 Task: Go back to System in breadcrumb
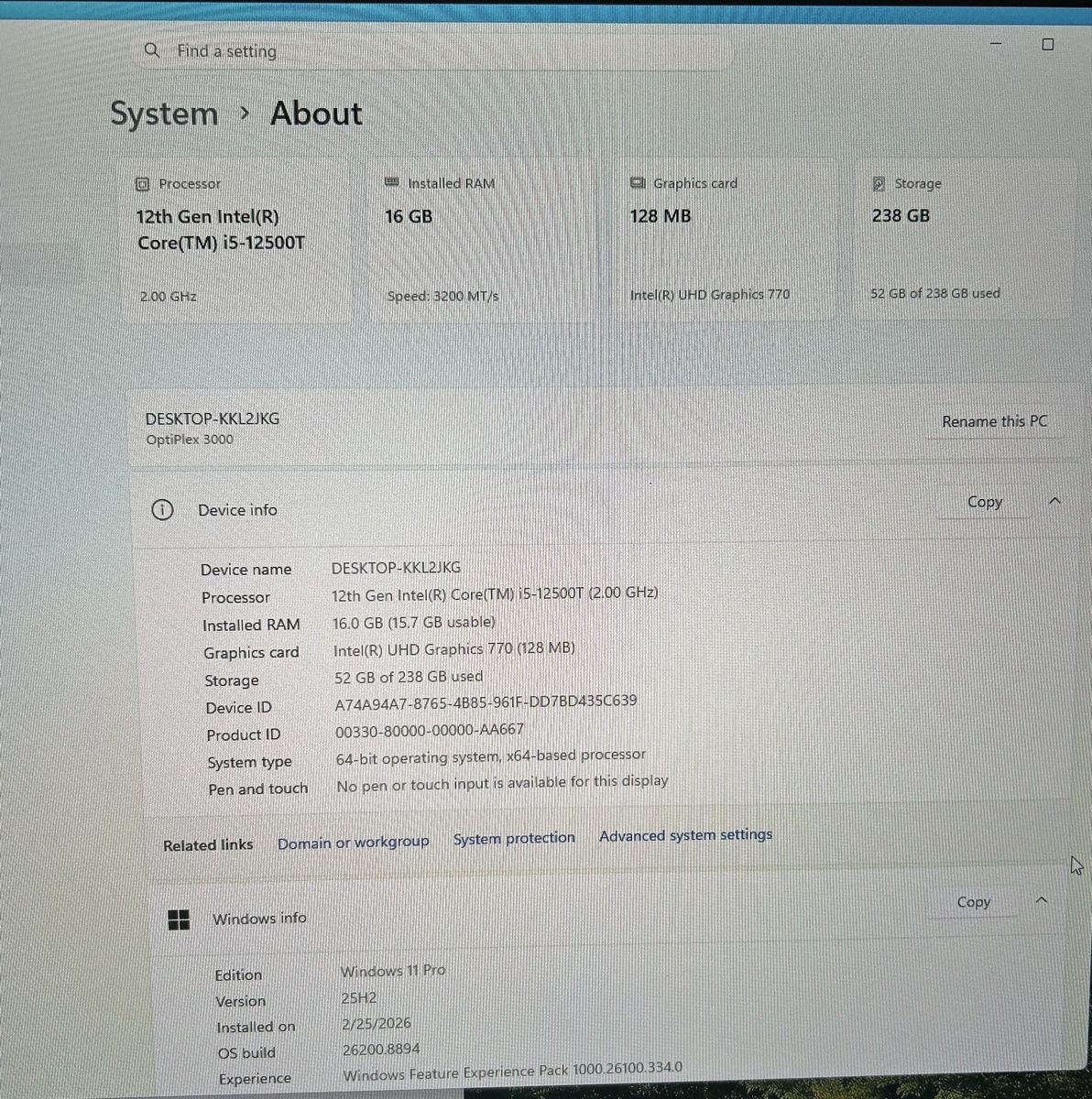coord(164,114)
